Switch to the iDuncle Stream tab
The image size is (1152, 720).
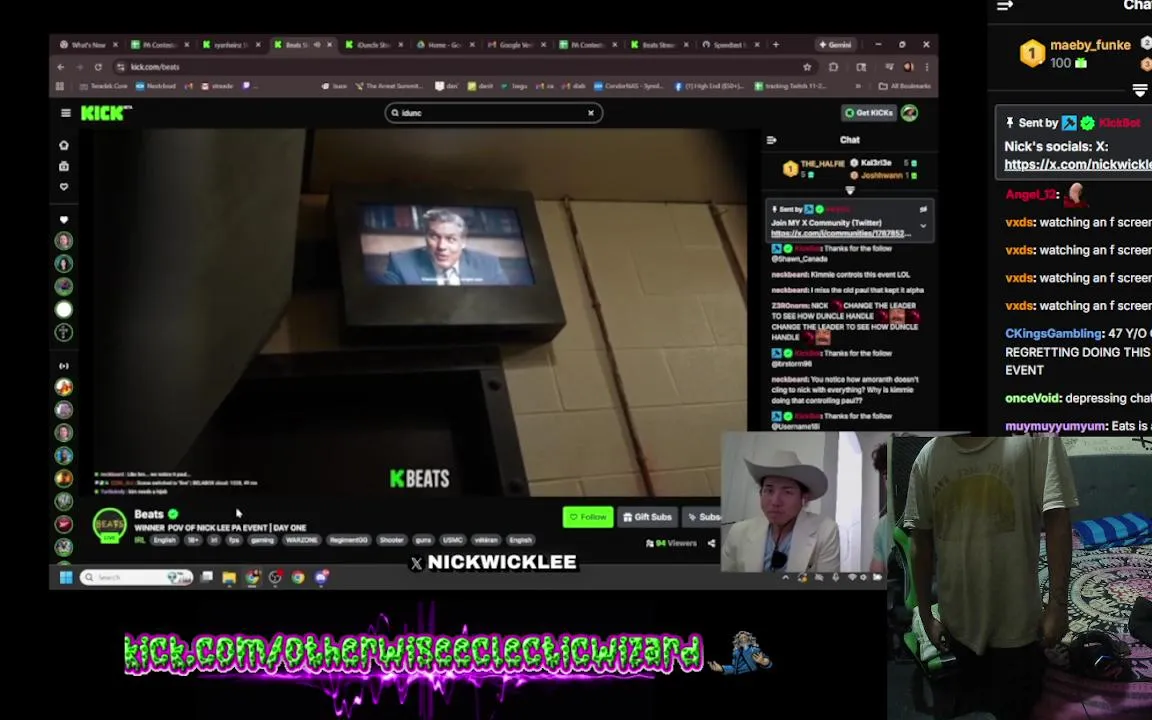[x=373, y=45]
